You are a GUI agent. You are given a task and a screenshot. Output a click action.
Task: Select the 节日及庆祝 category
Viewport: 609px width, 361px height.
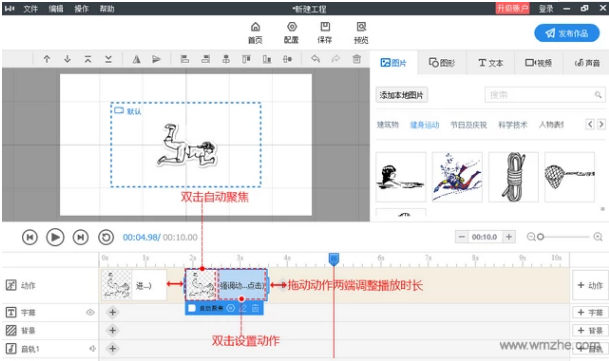(x=468, y=125)
